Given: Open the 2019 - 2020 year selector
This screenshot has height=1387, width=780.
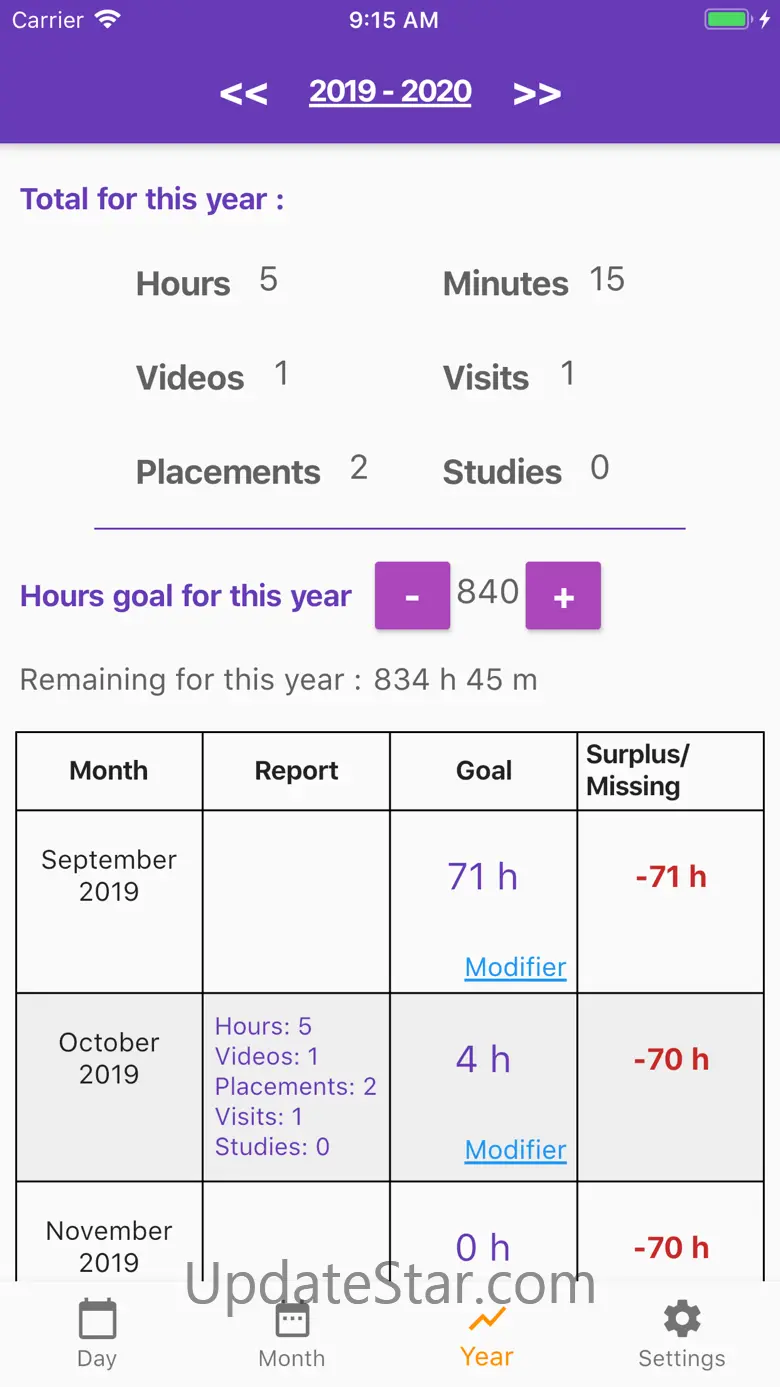Looking at the screenshot, I should 390,92.
